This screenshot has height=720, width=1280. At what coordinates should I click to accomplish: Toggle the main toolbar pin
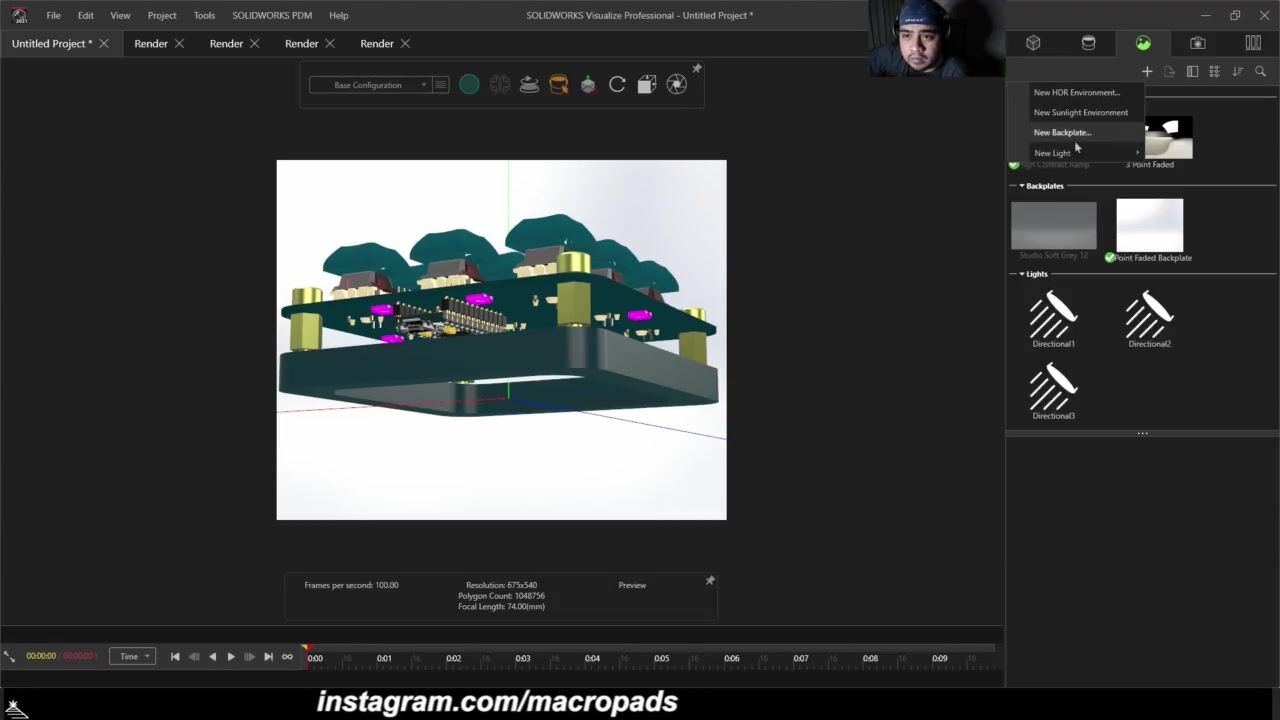(x=697, y=69)
